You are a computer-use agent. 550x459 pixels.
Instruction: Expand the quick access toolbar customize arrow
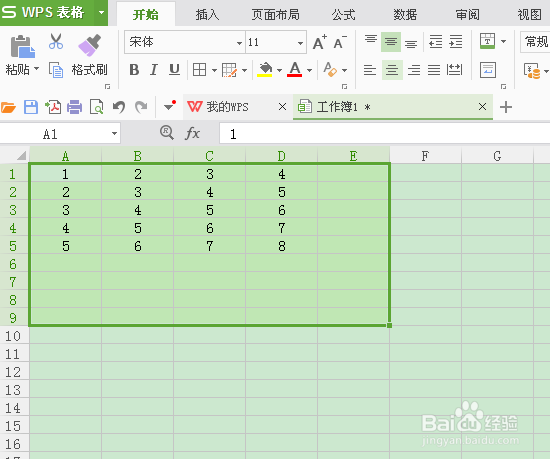coord(170,106)
